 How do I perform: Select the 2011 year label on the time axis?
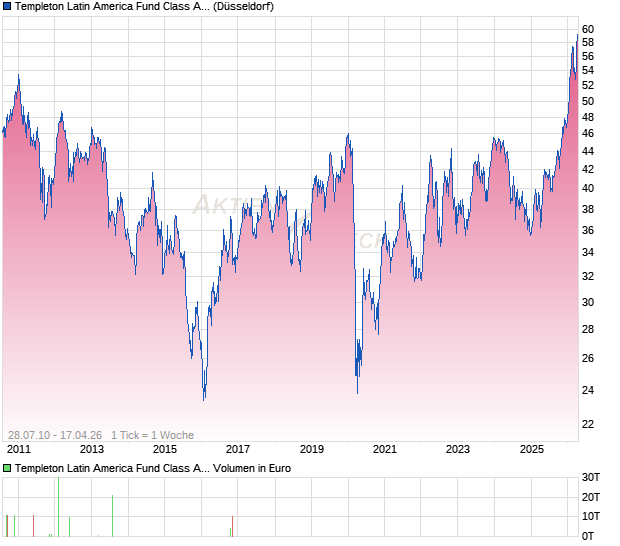[18, 450]
